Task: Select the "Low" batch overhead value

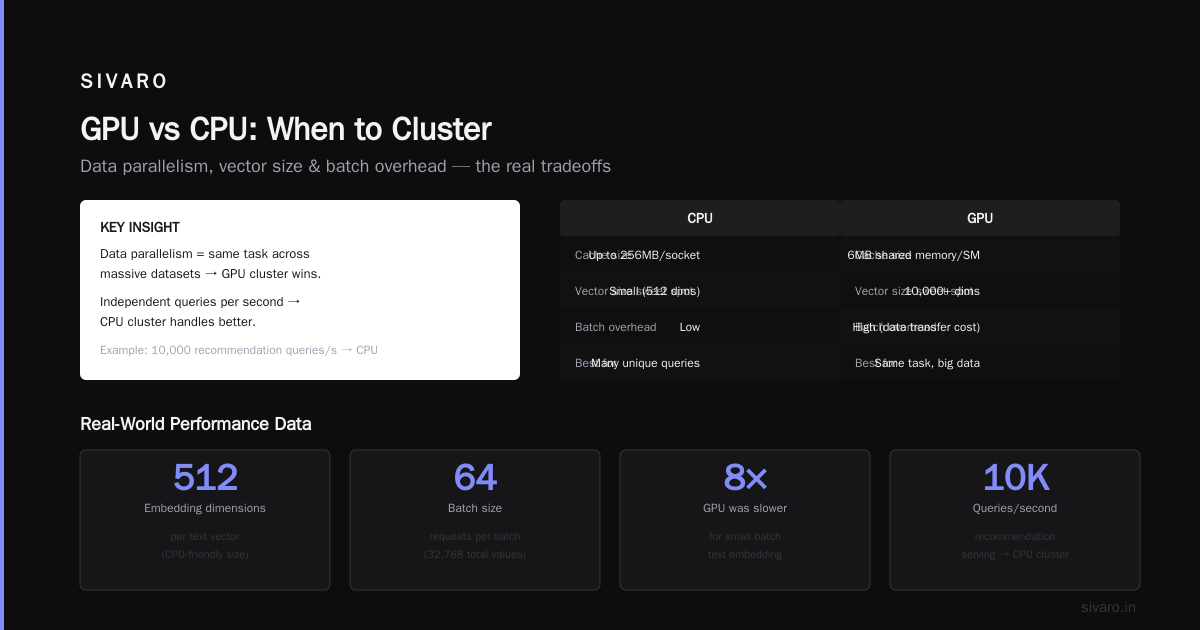Action: (x=690, y=327)
